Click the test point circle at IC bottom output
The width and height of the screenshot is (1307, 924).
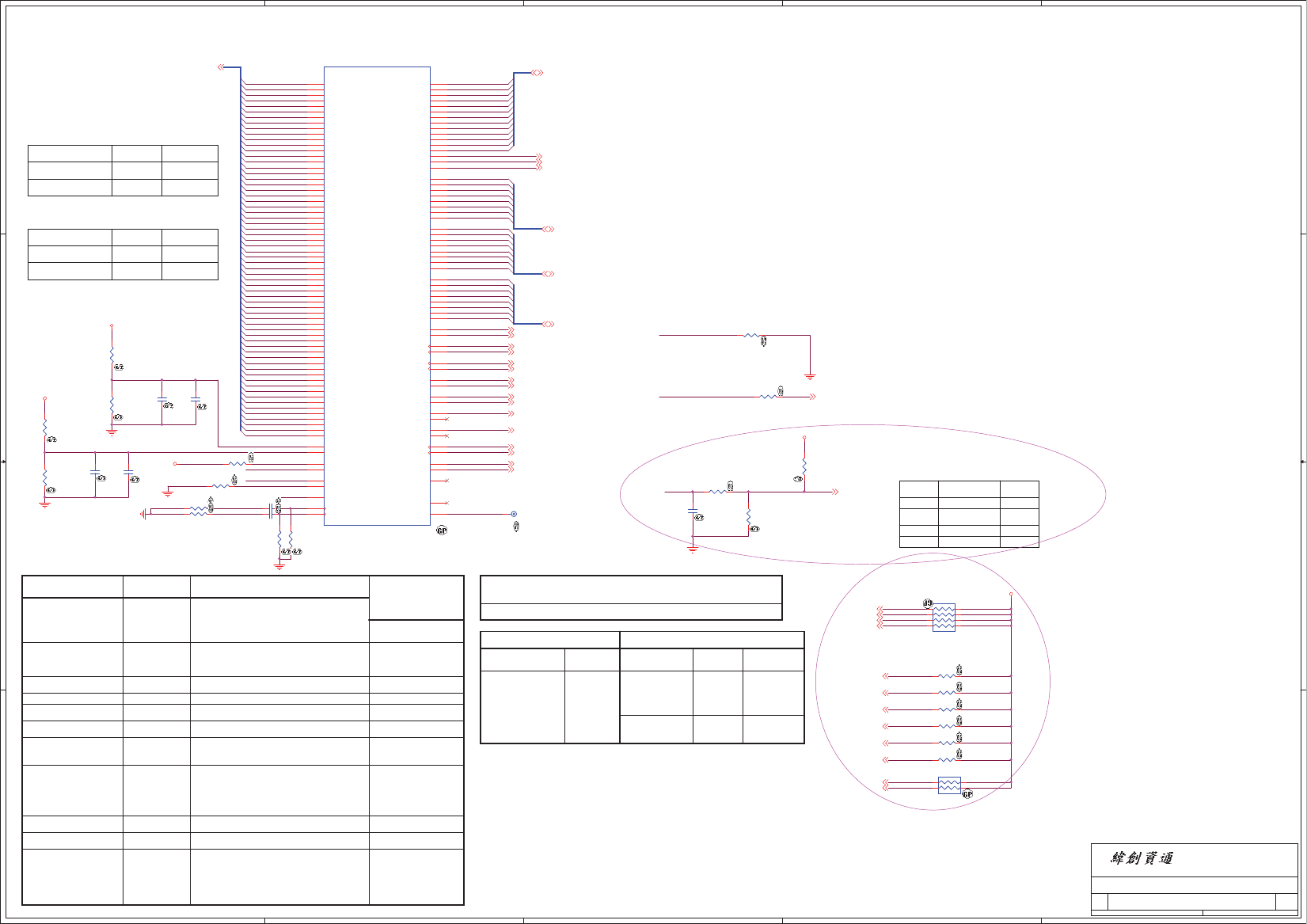(x=514, y=514)
